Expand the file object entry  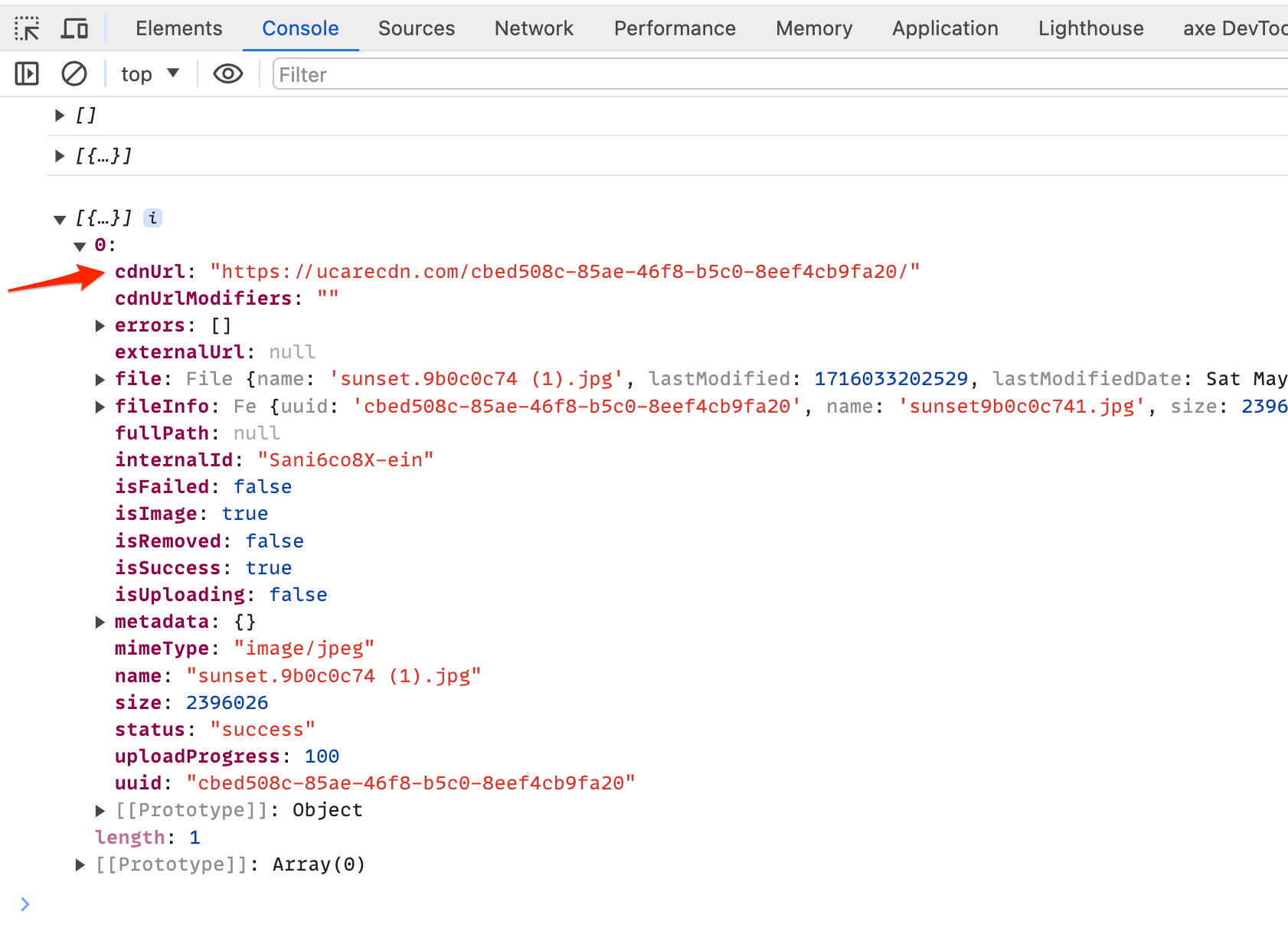100,378
